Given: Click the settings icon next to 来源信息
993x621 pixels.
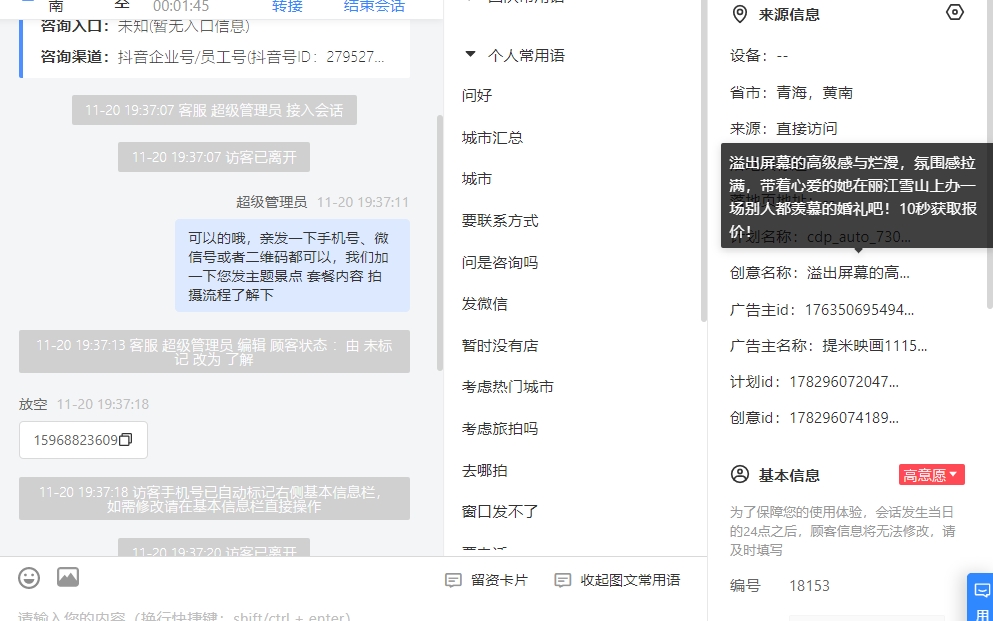Looking at the screenshot, I should coord(954,13).
